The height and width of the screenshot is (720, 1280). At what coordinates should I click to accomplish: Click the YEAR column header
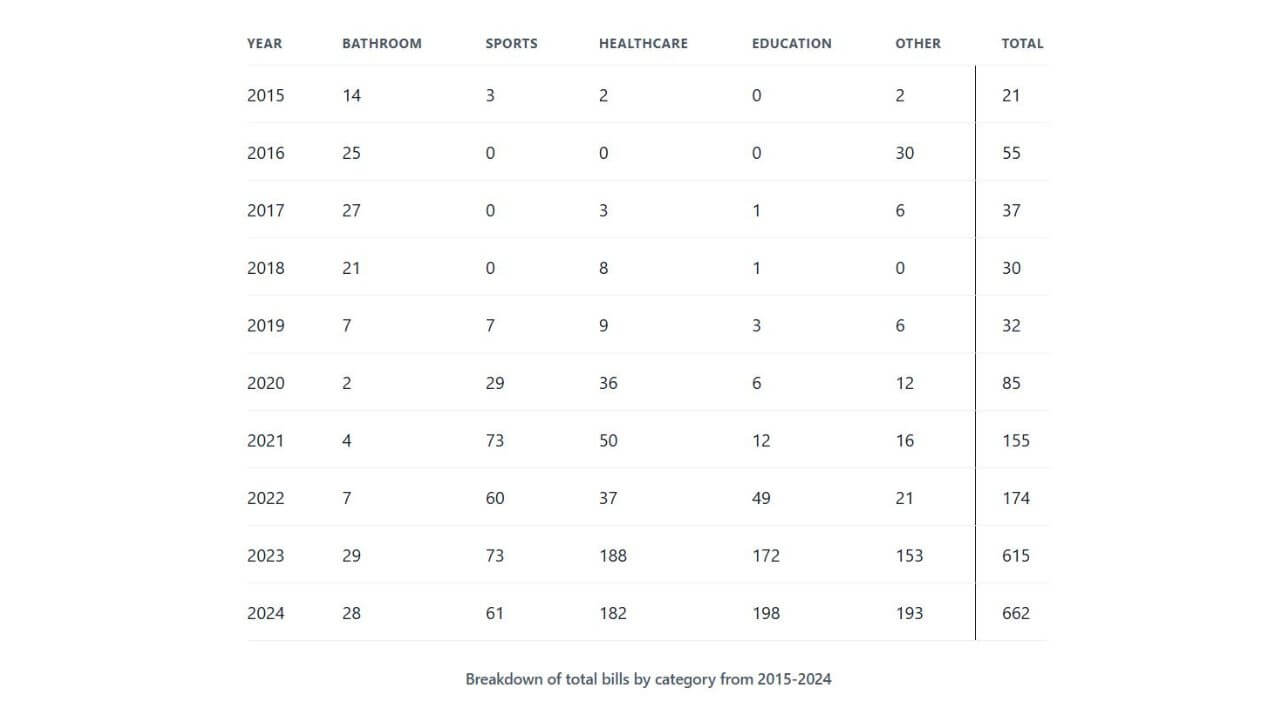[265, 43]
